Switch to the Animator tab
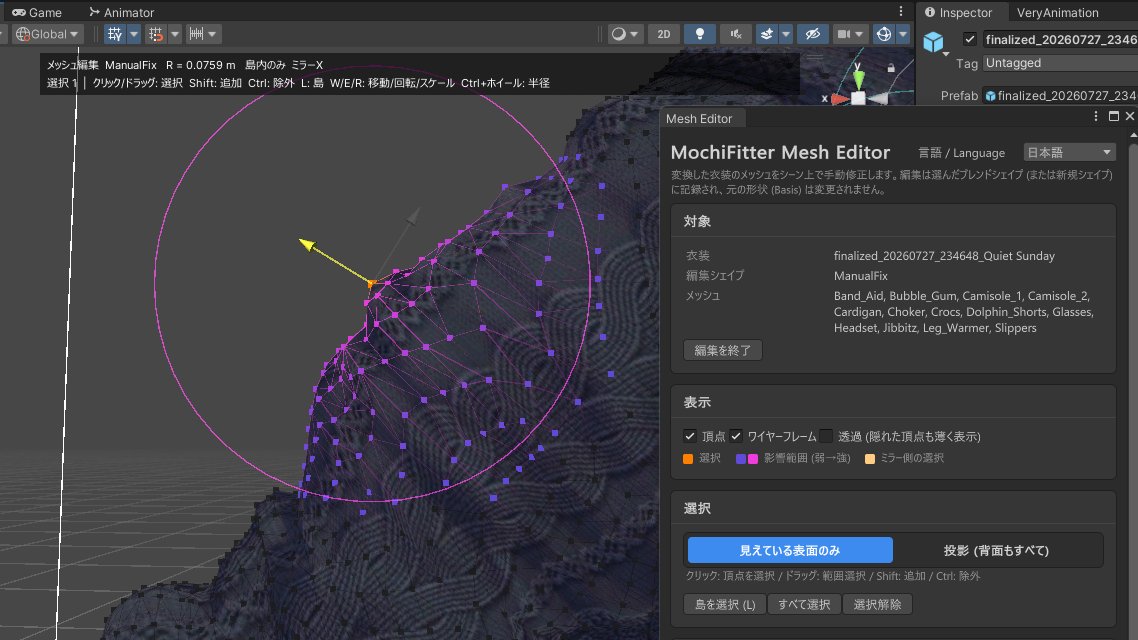Screen dimensions: 1138x640 pyautogui.click(x=121, y=12)
